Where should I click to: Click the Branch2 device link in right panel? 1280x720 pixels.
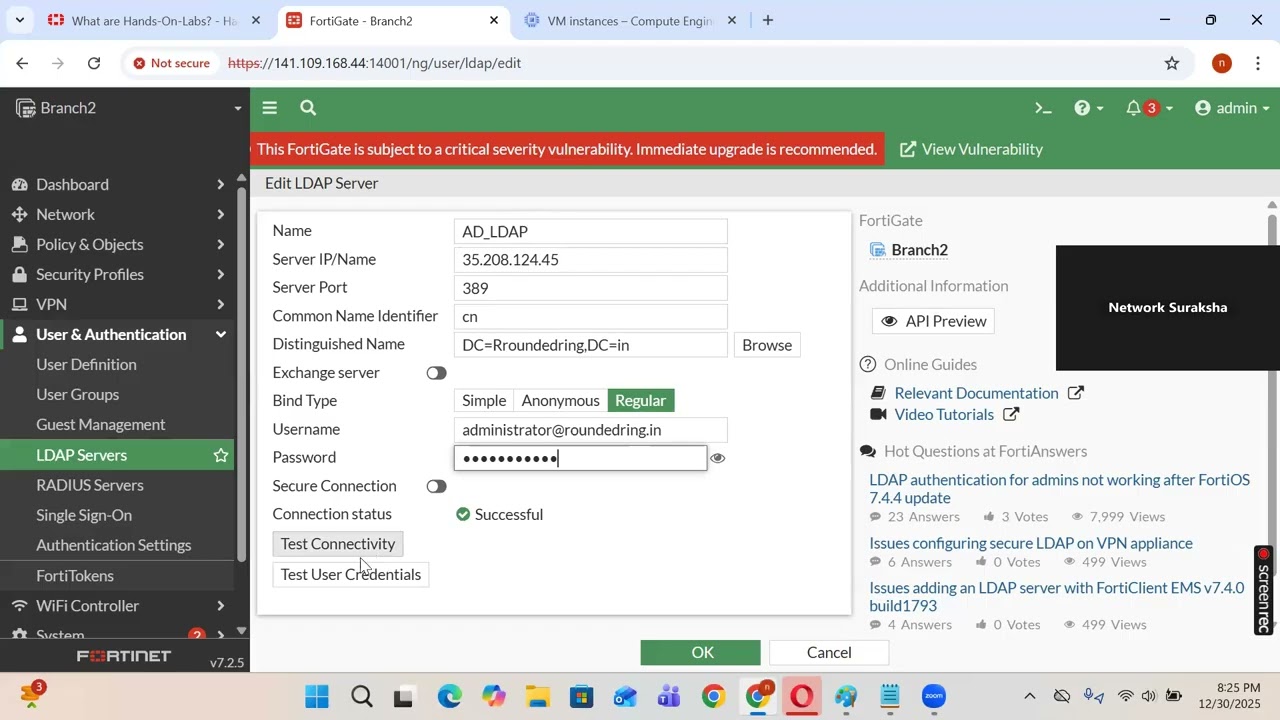[919, 250]
